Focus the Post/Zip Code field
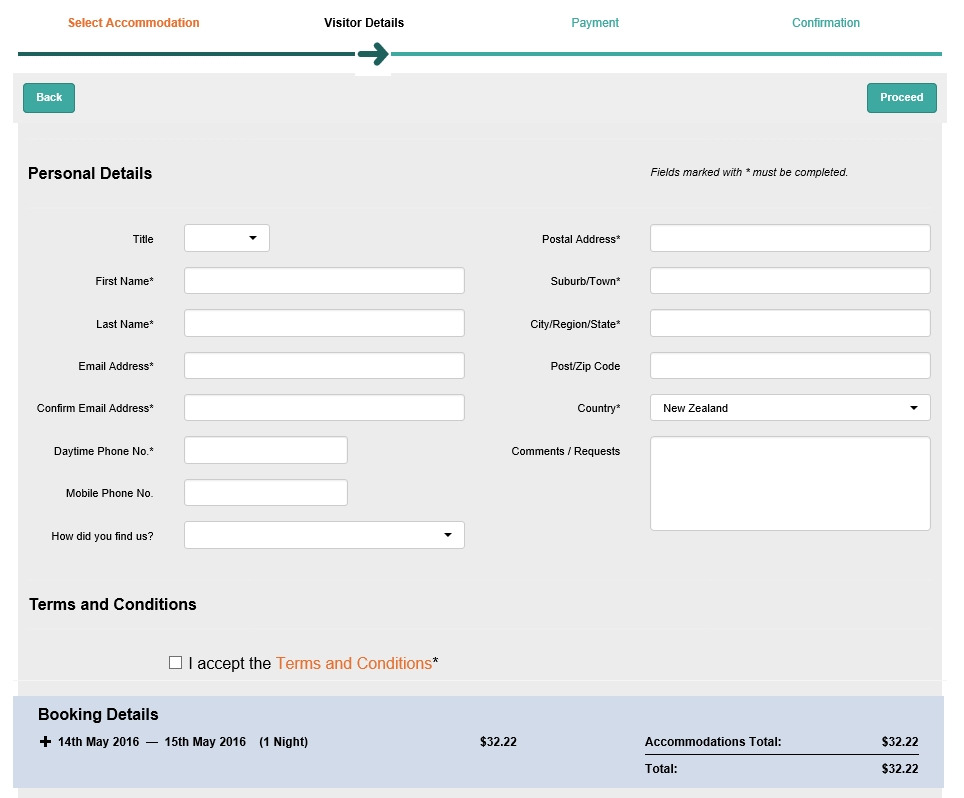 790,365
